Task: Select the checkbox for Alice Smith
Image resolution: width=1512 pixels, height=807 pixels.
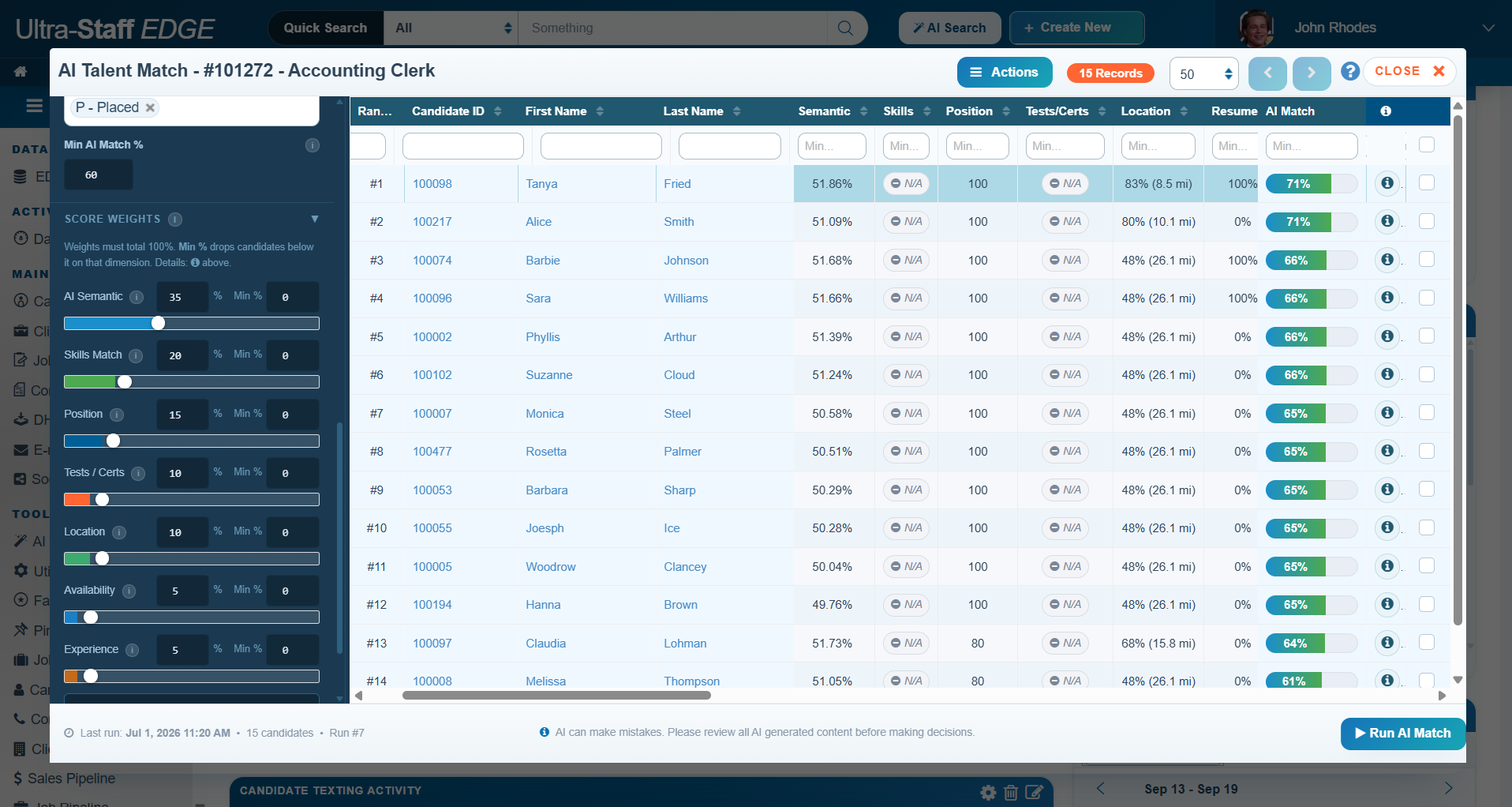Action: (x=1427, y=221)
